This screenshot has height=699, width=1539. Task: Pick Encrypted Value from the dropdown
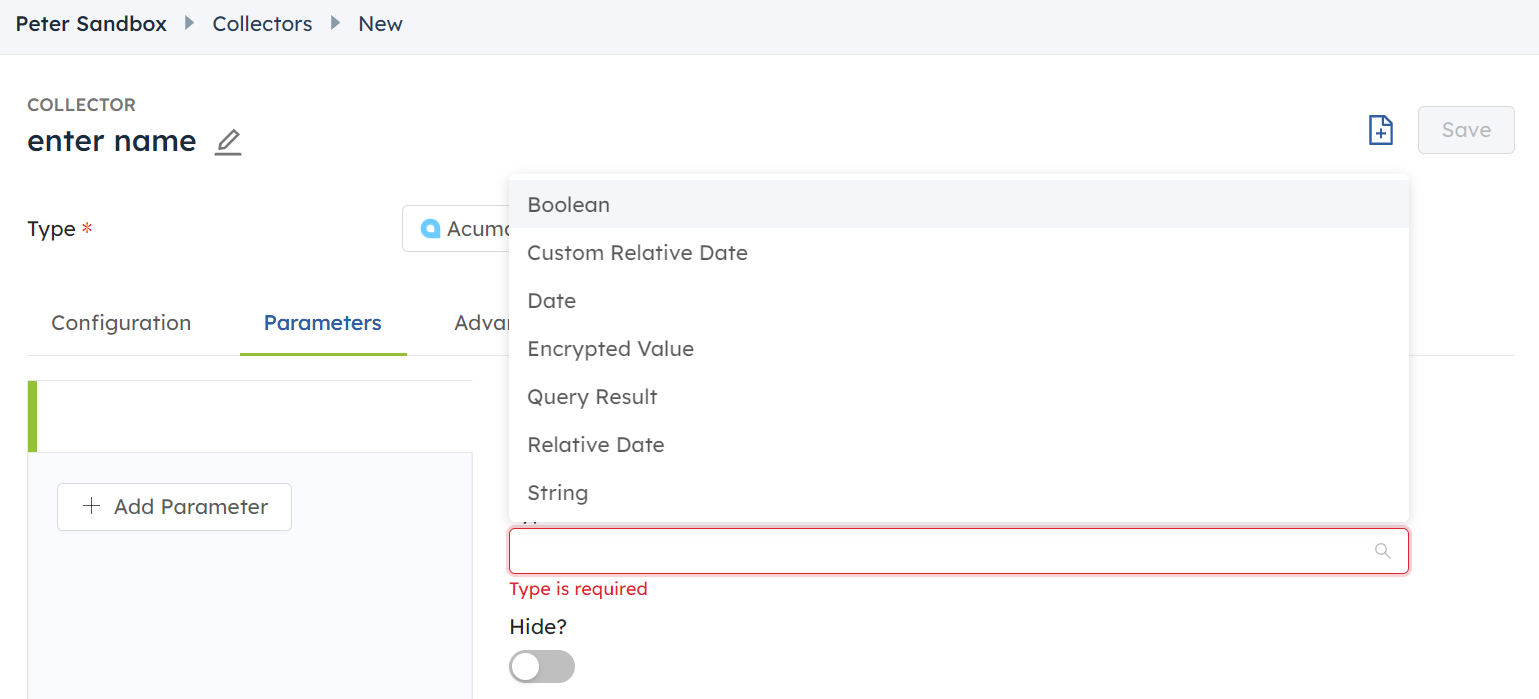[x=959, y=349]
